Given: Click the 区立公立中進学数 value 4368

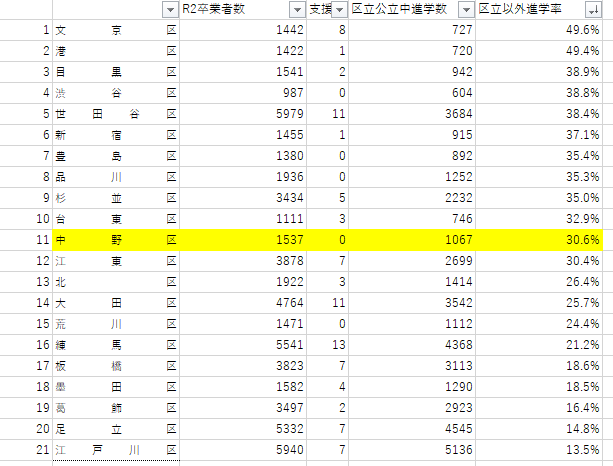Looking at the screenshot, I should [x=412, y=345].
